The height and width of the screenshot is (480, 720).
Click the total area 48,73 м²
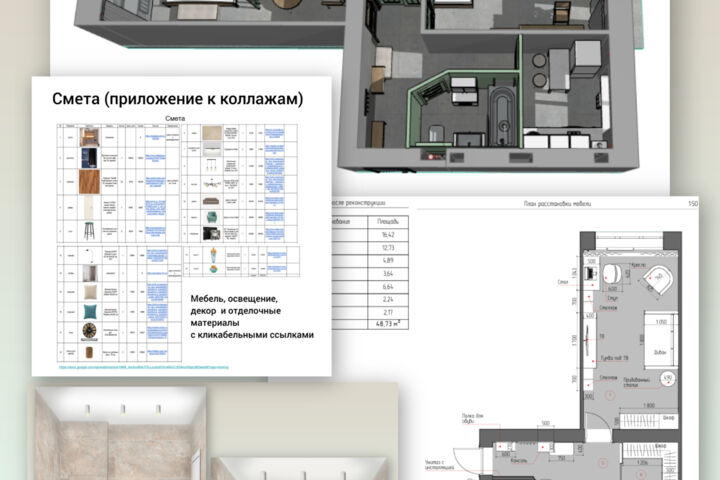click(x=388, y=324)
